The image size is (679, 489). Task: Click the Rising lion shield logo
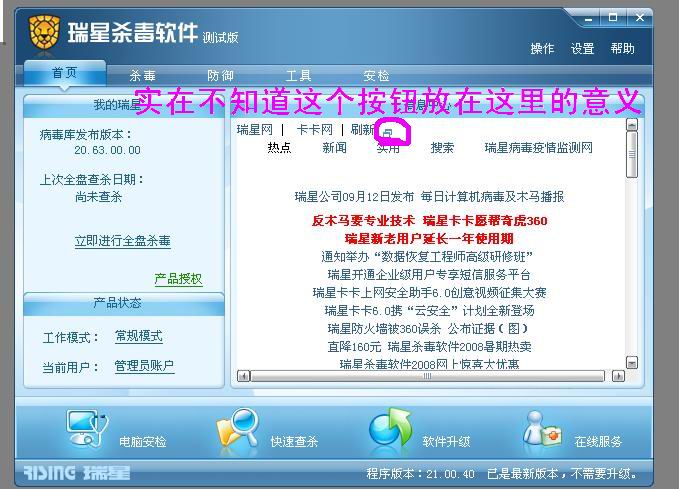click(44, 33)
